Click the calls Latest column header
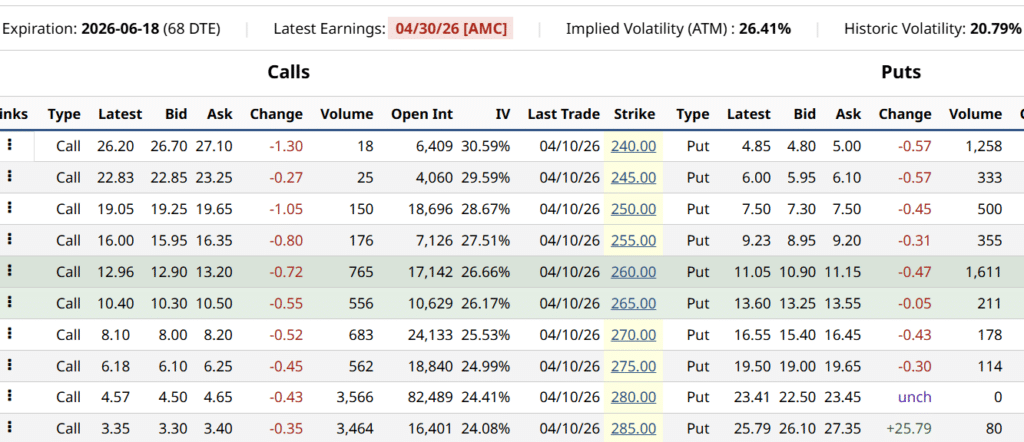This screenshot has height=442, width=1024. coord(120,114)
